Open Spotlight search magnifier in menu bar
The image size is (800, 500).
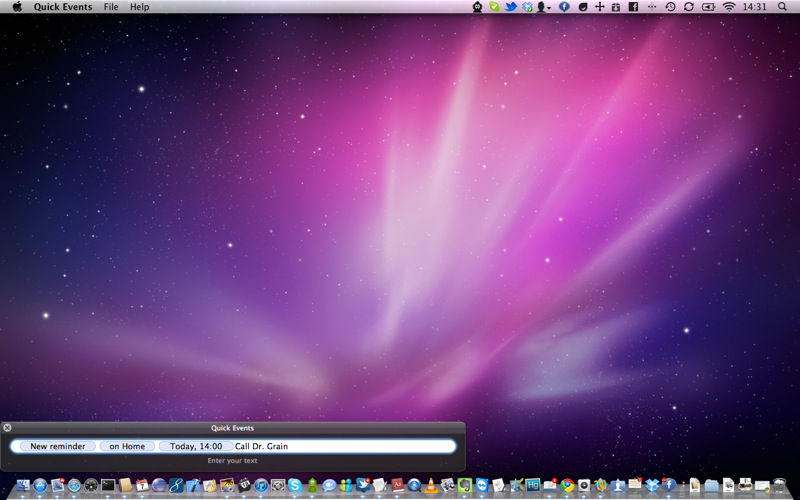(782, 7)
